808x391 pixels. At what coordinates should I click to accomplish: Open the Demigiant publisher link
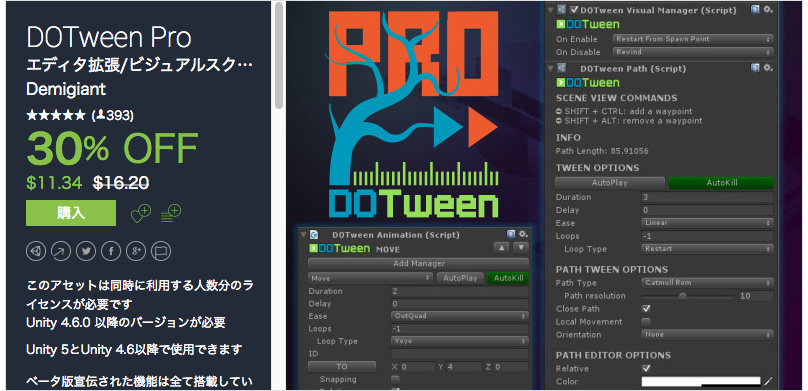(x=66, y=89)
